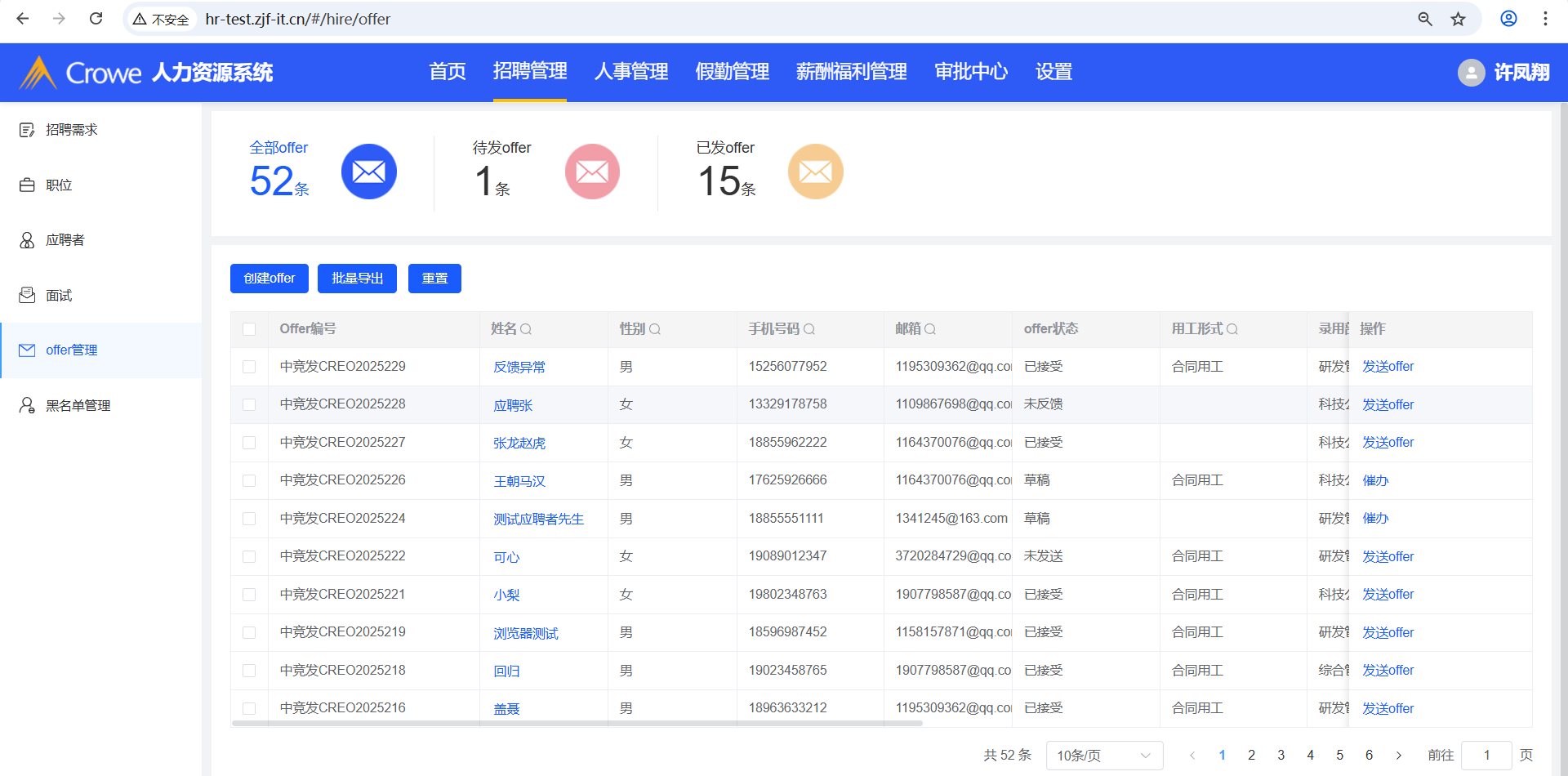Bookmark this page with star icon
Screen dimensions: 1568x776
(x=1458, y=19)
